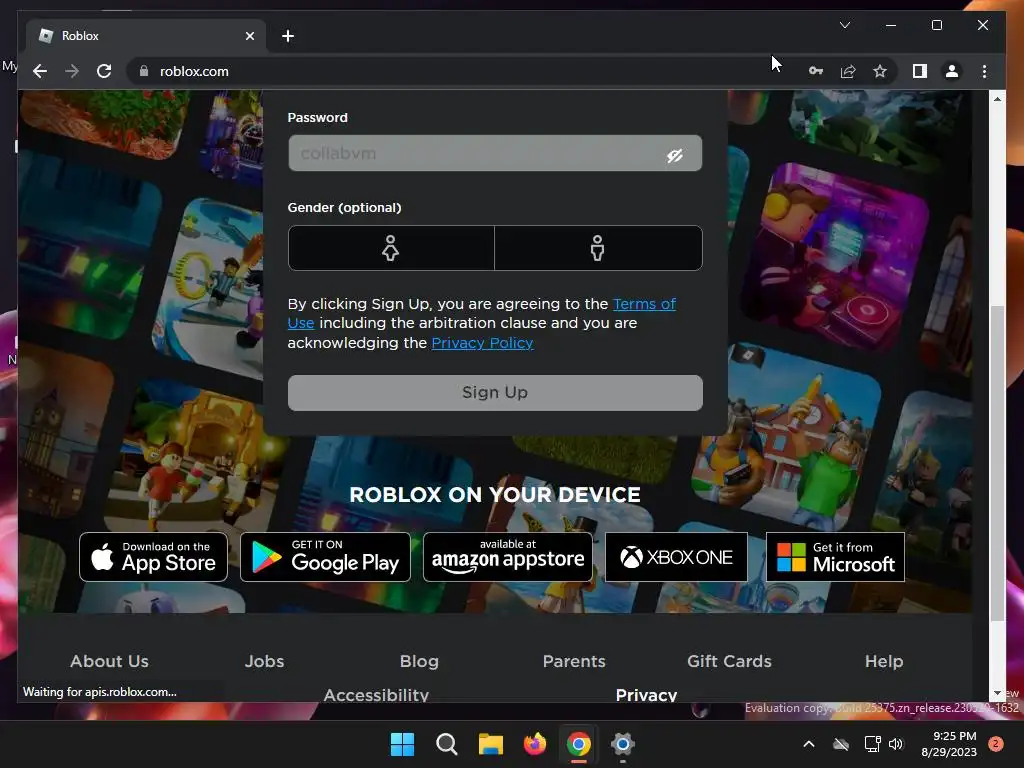Viewport: 1024px width, 768px height.
Task: Click the OneDrive cloud tray icon
Action: click(x=841, y=744)
